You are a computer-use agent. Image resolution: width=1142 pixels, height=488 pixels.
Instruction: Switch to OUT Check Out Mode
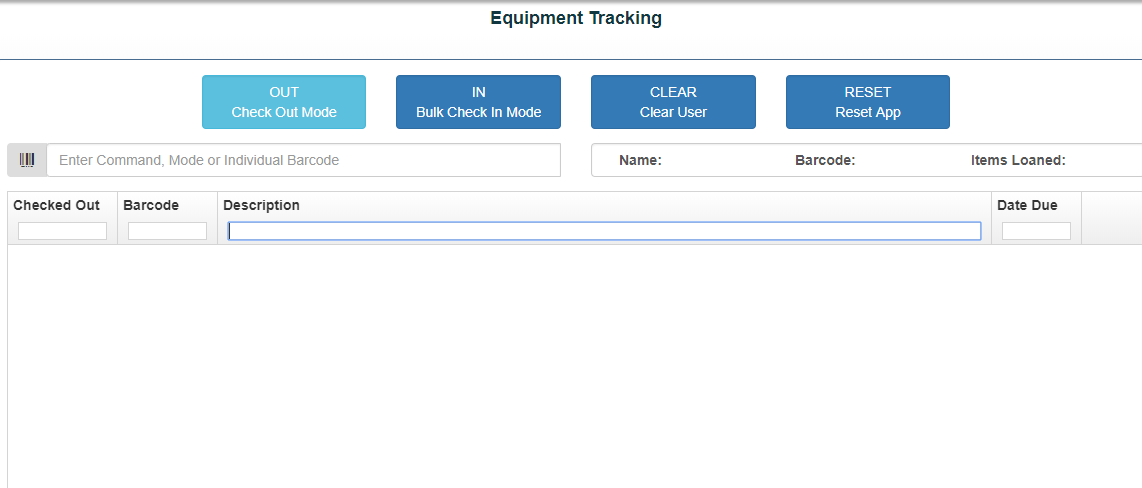point(284,102)
